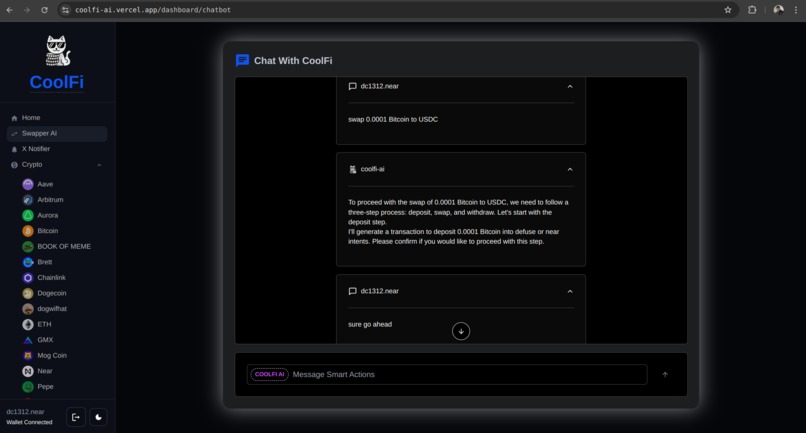Open the browser three-dot menu
The height and width of the screenshot is (433, 806).
[x=796, y=10]
